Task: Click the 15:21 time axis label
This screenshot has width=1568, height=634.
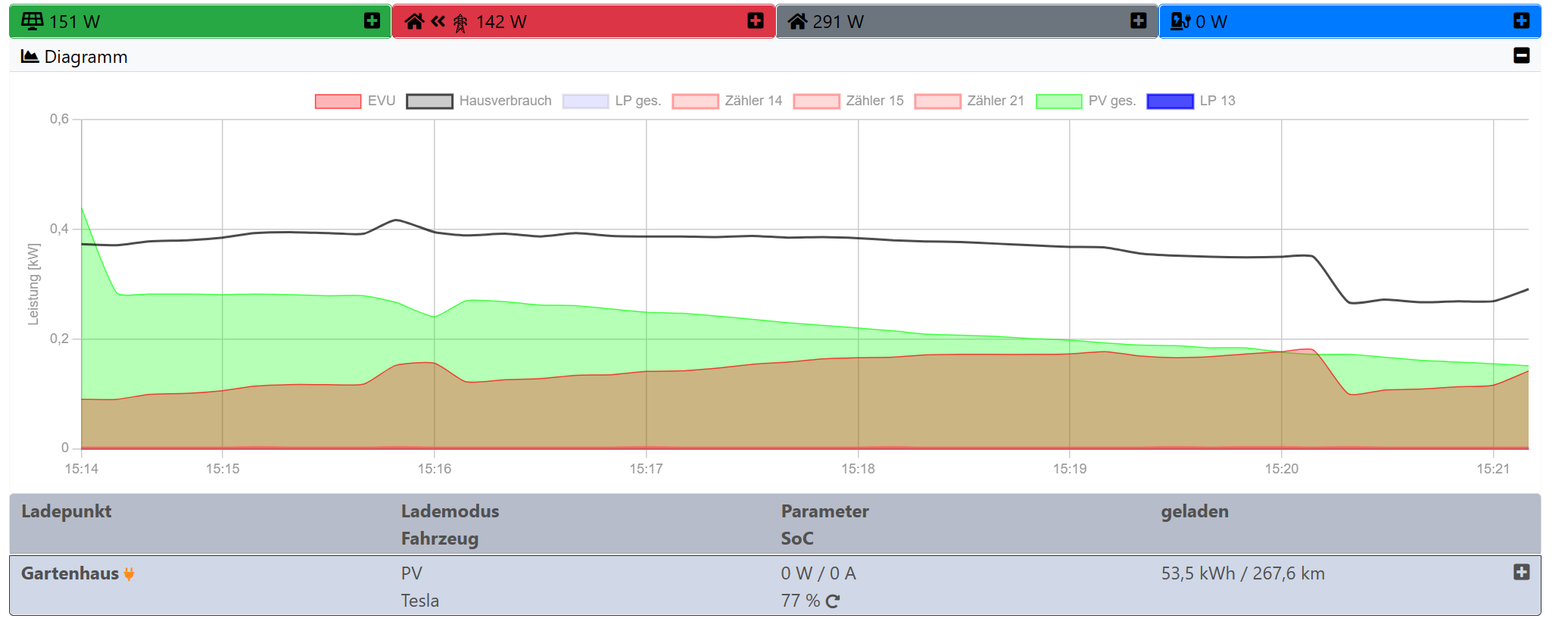Action: point(1493,469)
